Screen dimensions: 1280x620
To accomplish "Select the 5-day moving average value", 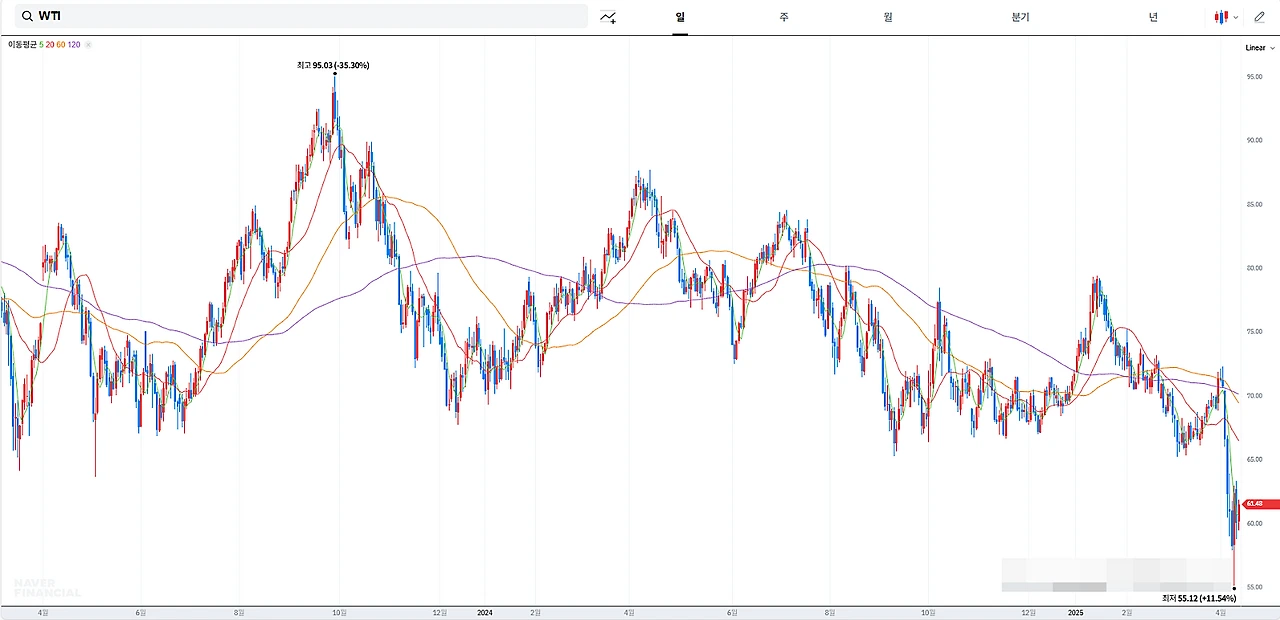I will 42,45.
